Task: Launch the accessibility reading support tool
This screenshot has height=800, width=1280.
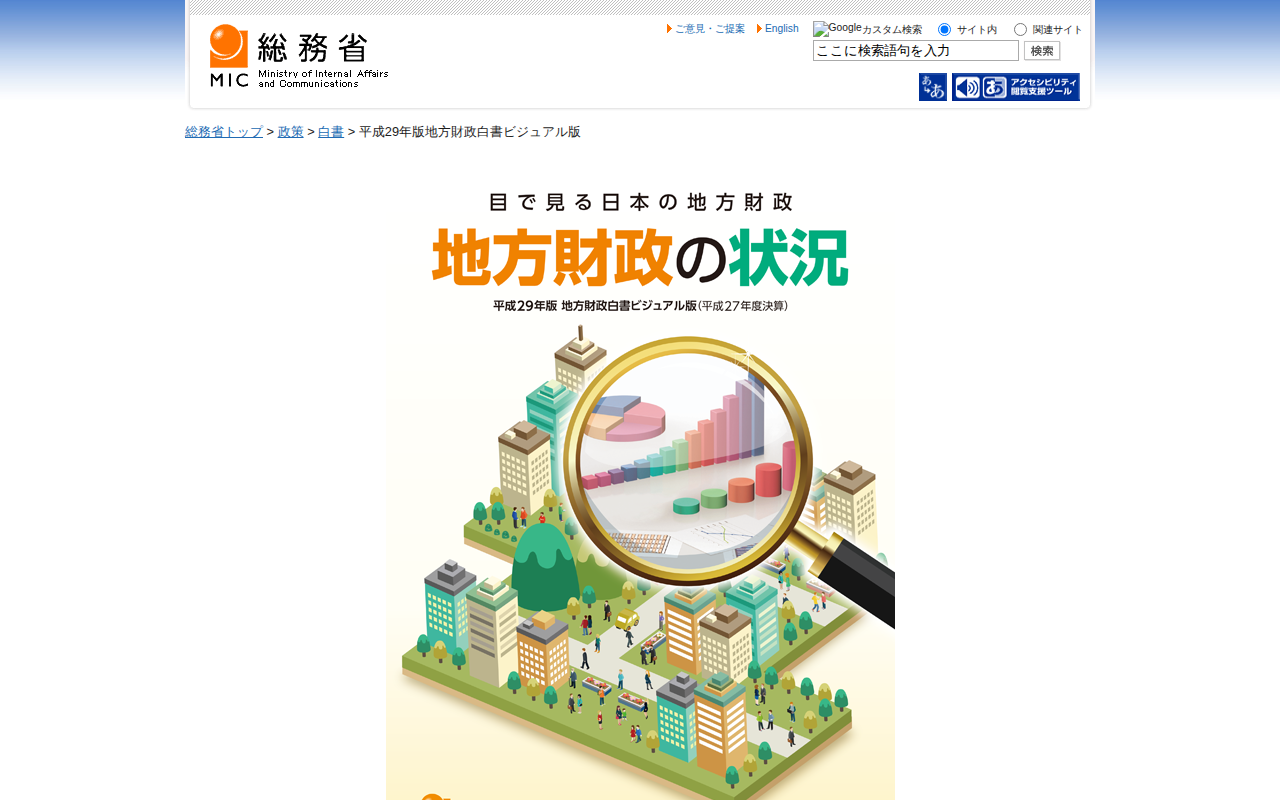Action: pos(1015,87)
